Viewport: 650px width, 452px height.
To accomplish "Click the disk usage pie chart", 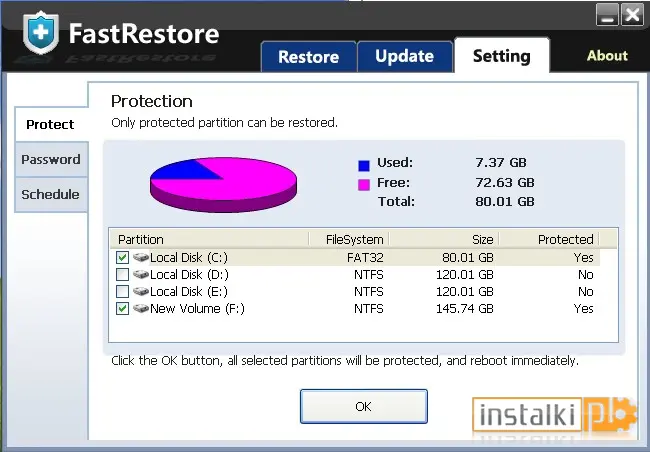I will (223, 185).
